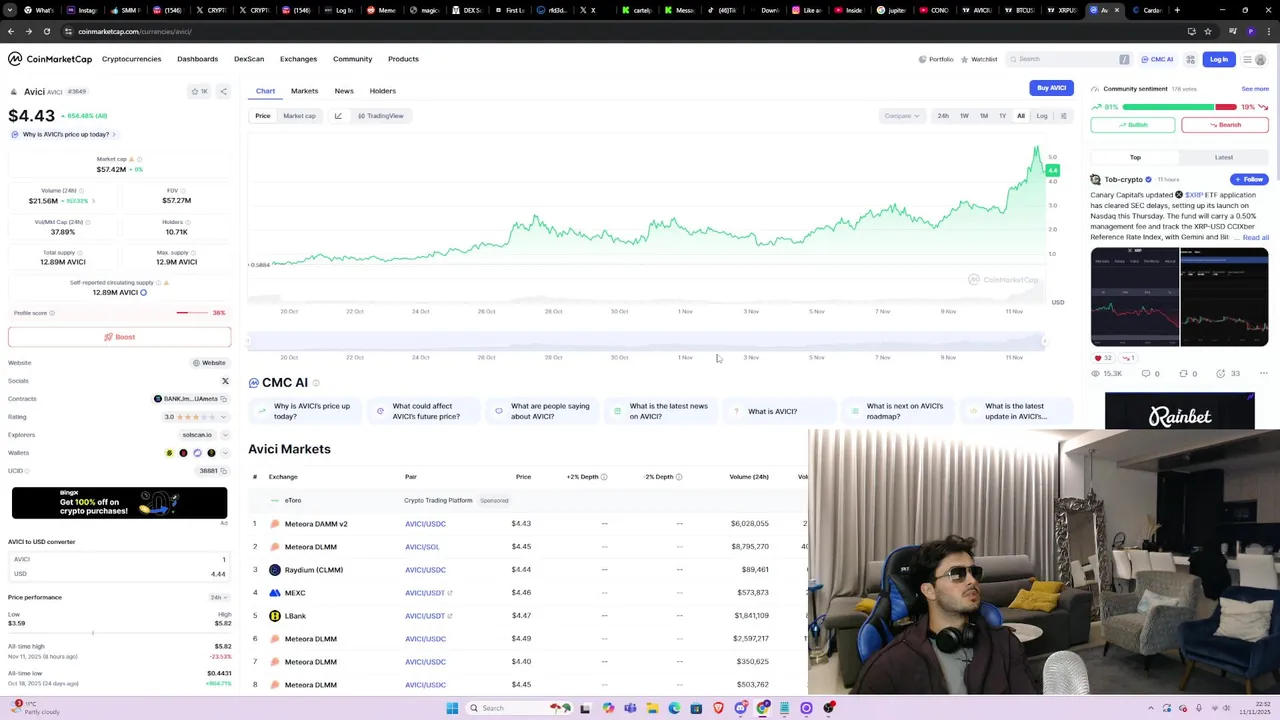Open Cryptocurrencies navigation menu
1280x720 pixels.
131,59
